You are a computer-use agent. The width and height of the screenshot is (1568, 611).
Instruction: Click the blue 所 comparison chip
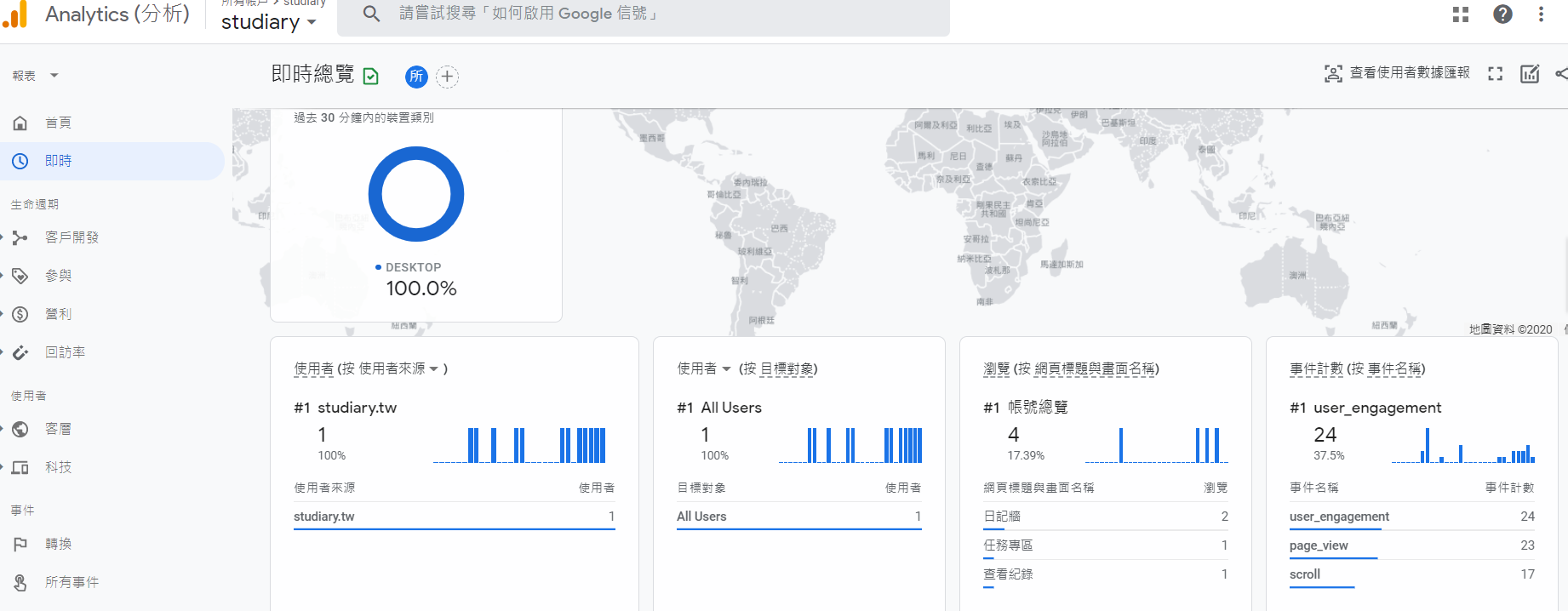point(416,77)
